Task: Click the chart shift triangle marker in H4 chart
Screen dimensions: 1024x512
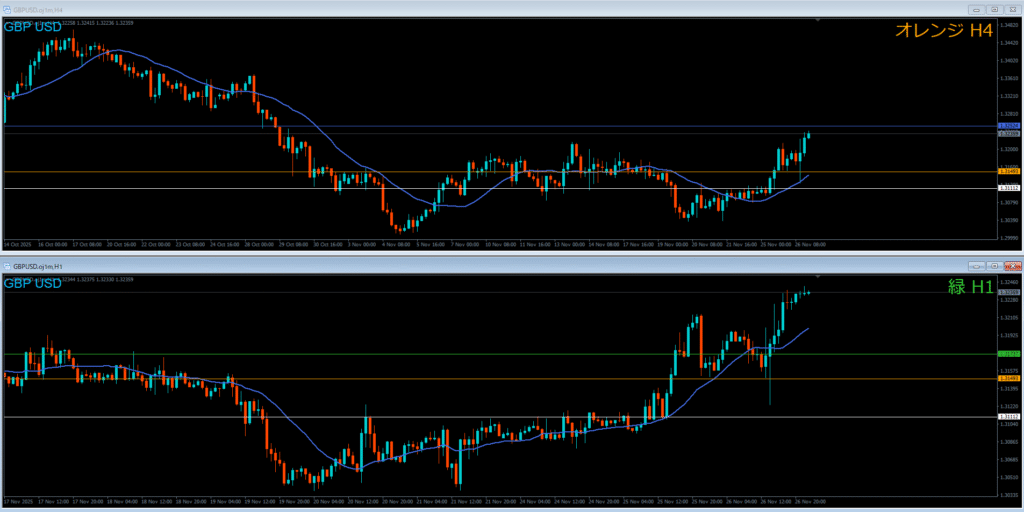Action: click(818, 20)
